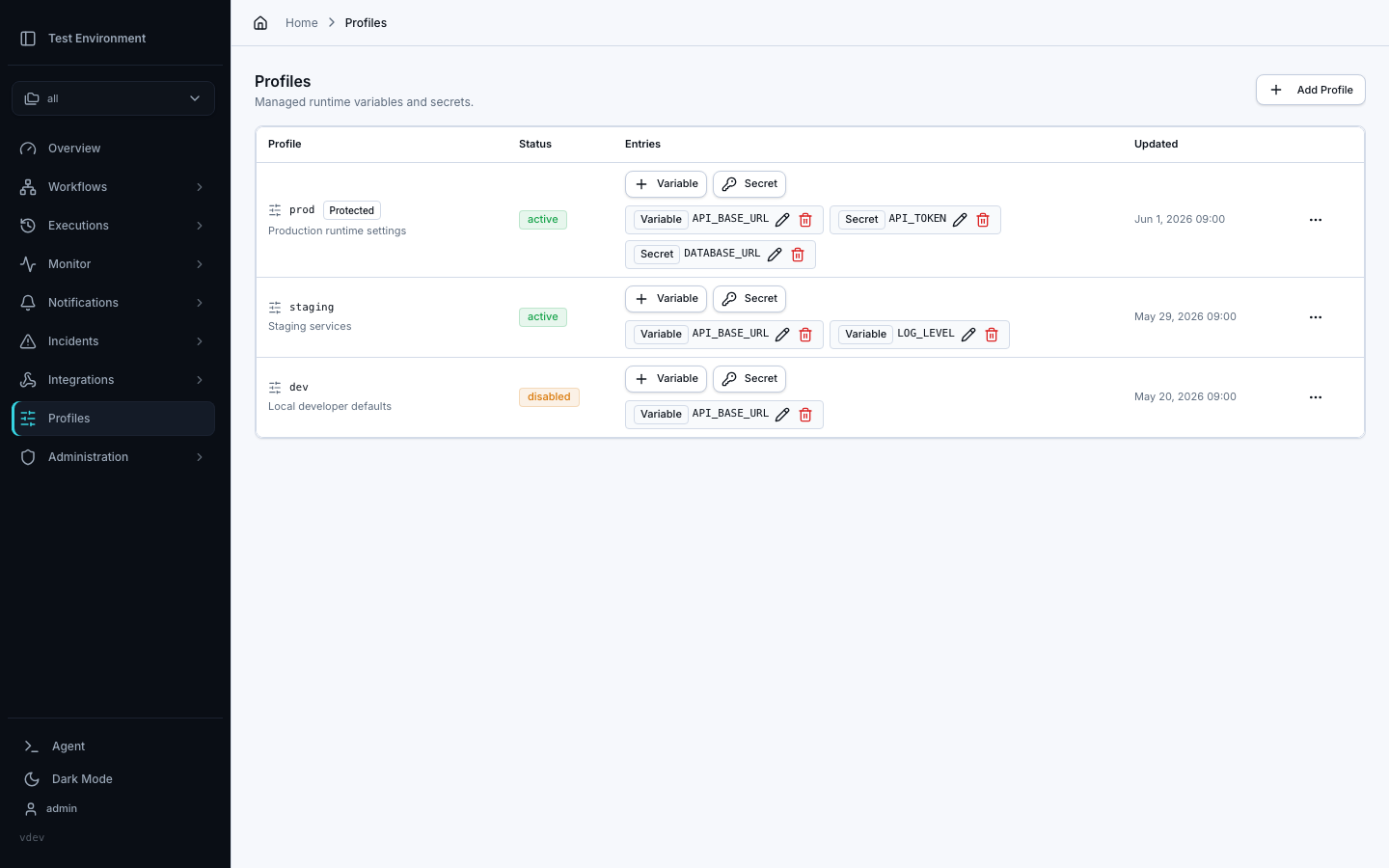The width and height of the screenshot is (1389, 868).
Task: Open Notifications in the sidebar
Action: (113, 303)
